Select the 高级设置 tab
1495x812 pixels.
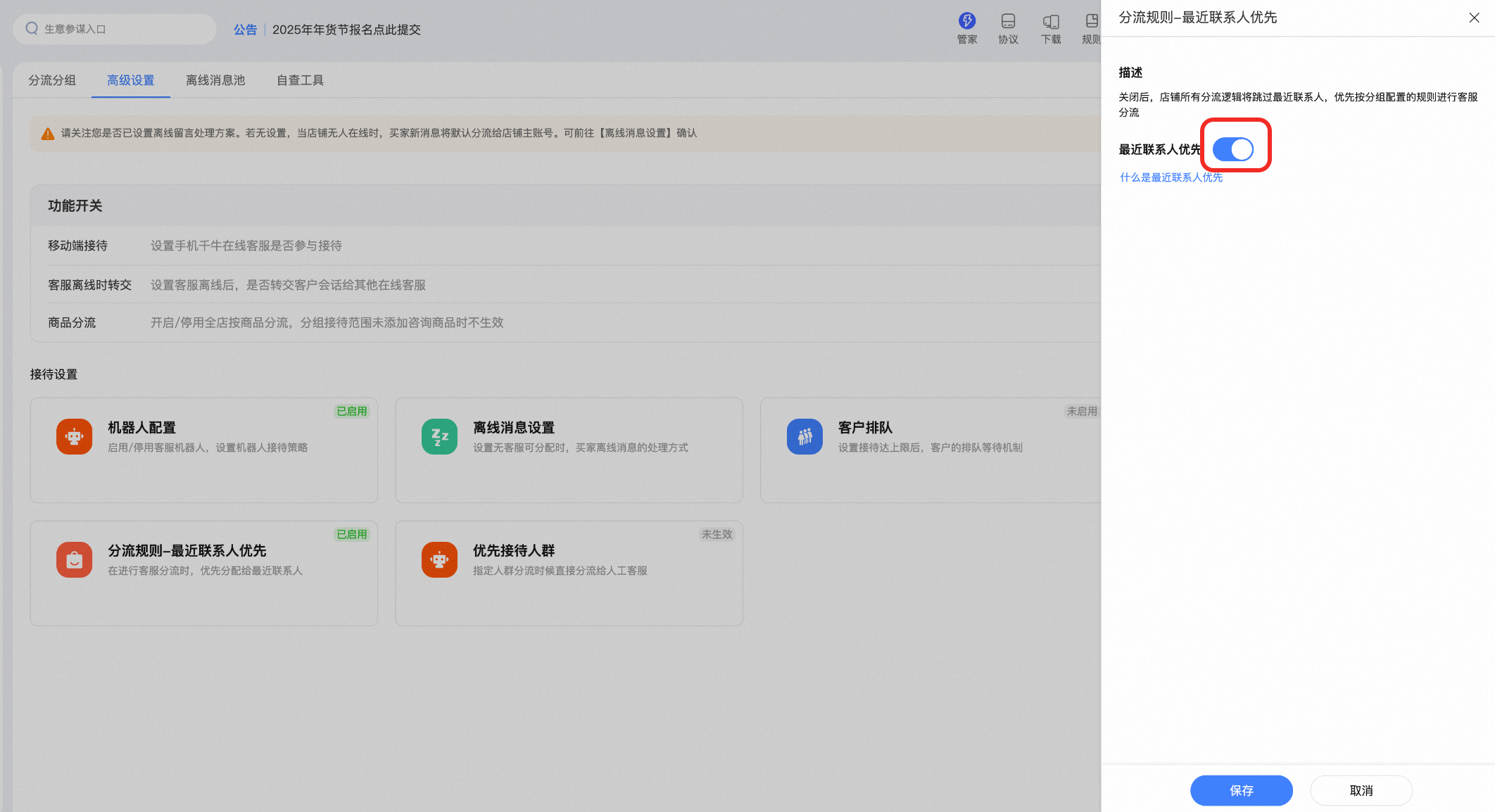point(131,80)
